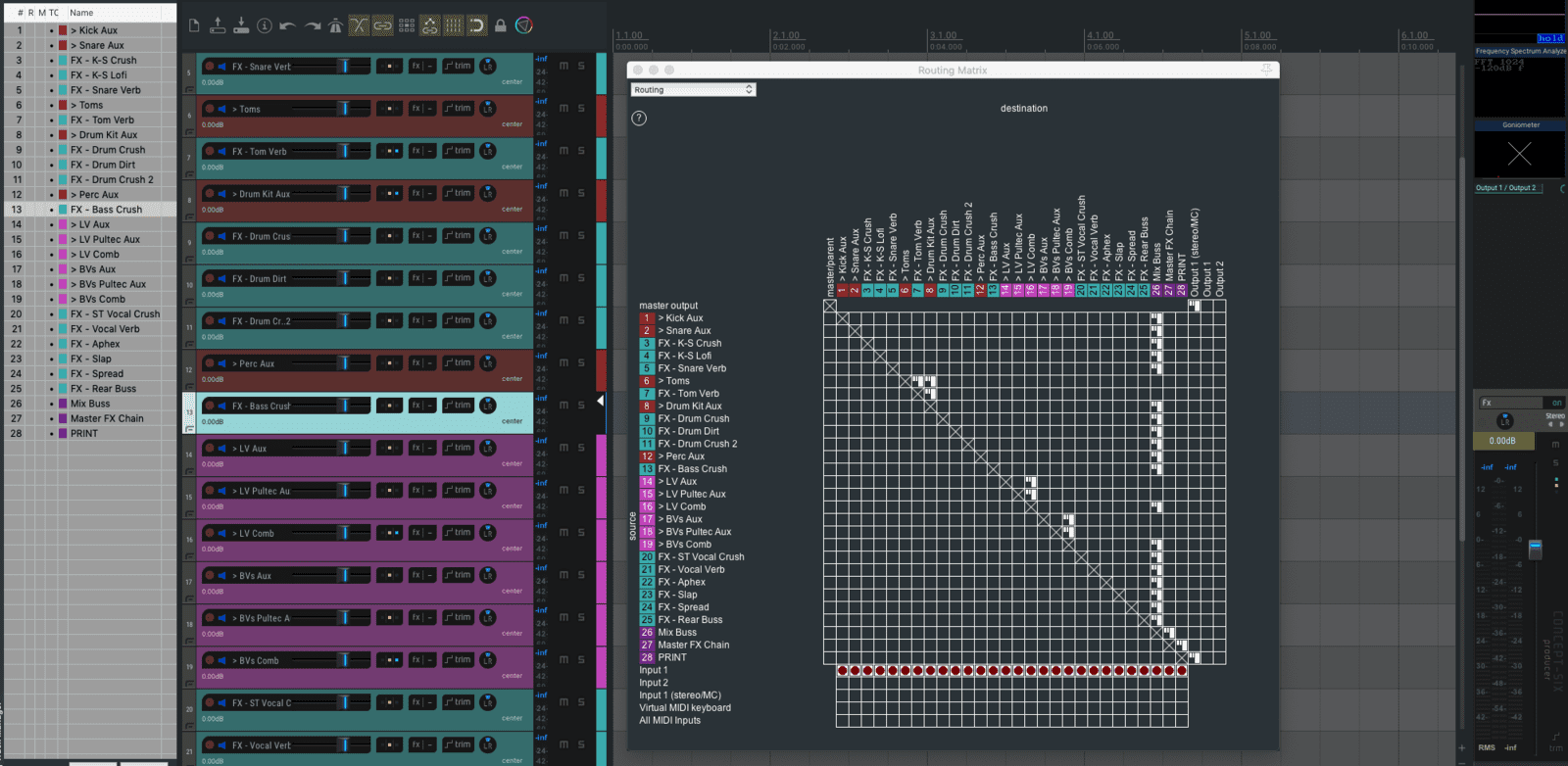Viewport: 1568px width, 766px height.
Task: Click the colorful circular theme icon
Action: point(524,25)
